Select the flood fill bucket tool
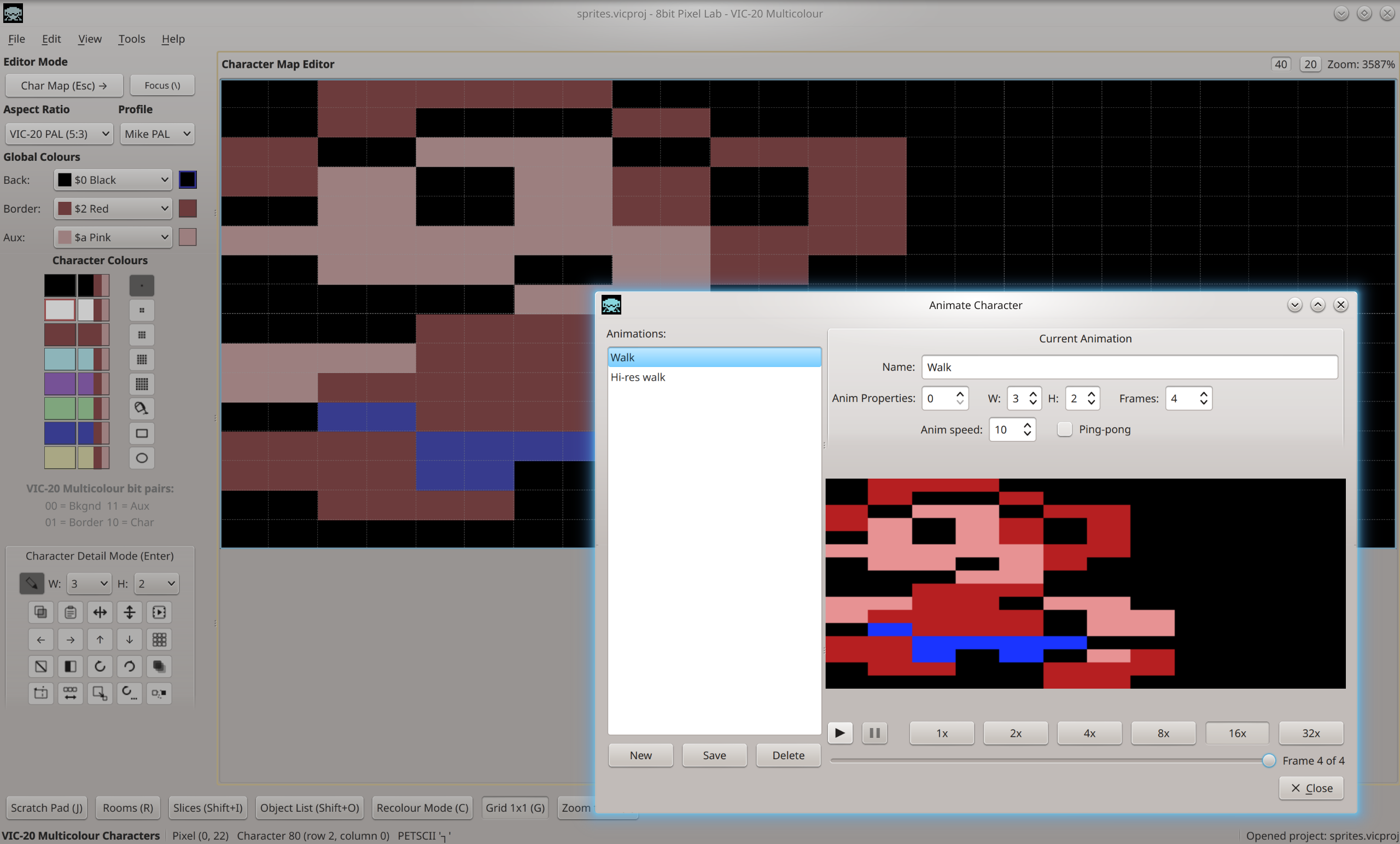 coord(142,409)
